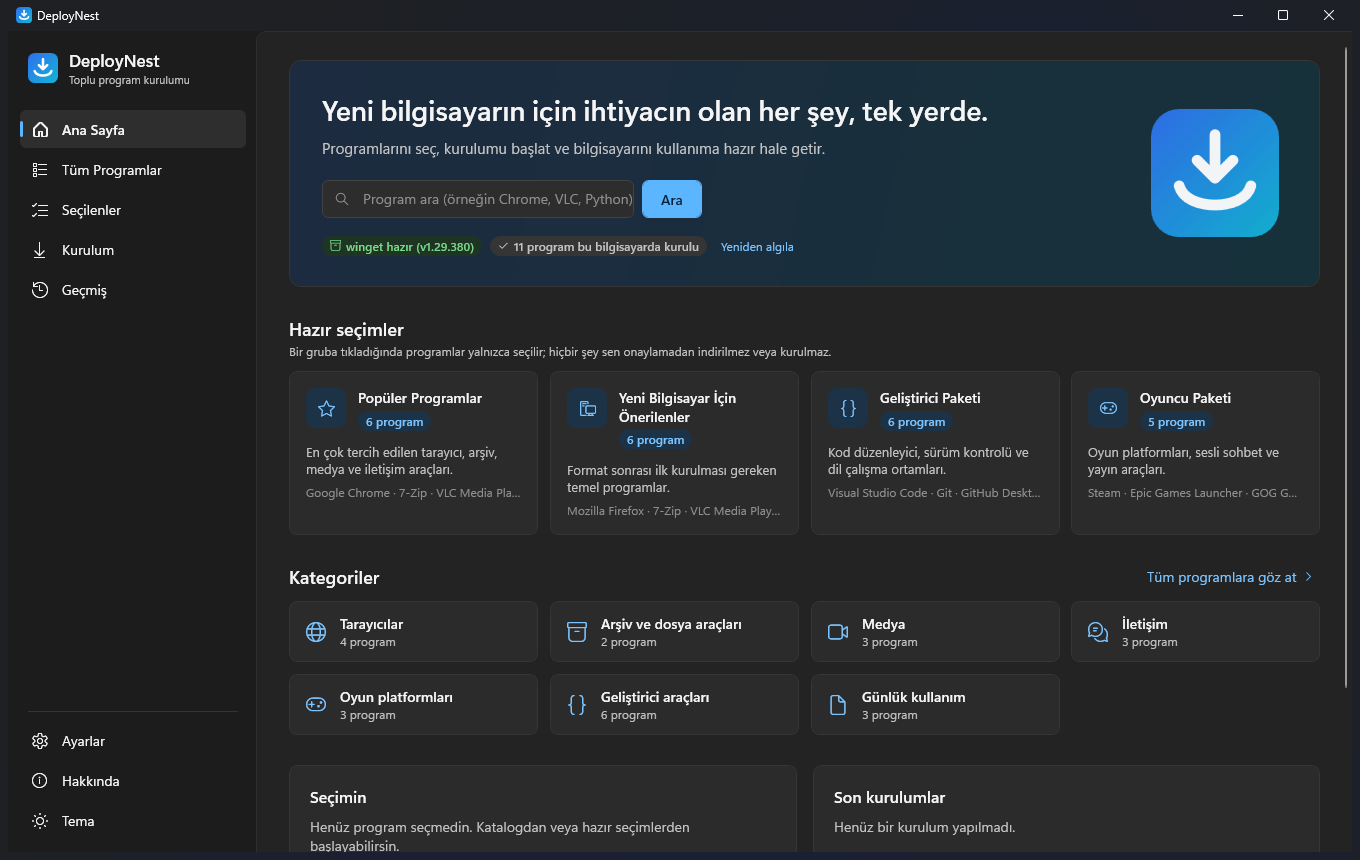Click the gamepad icon on Oyuncu Paketi card
Screen dimensions: 1360x860
(1108, 408)
